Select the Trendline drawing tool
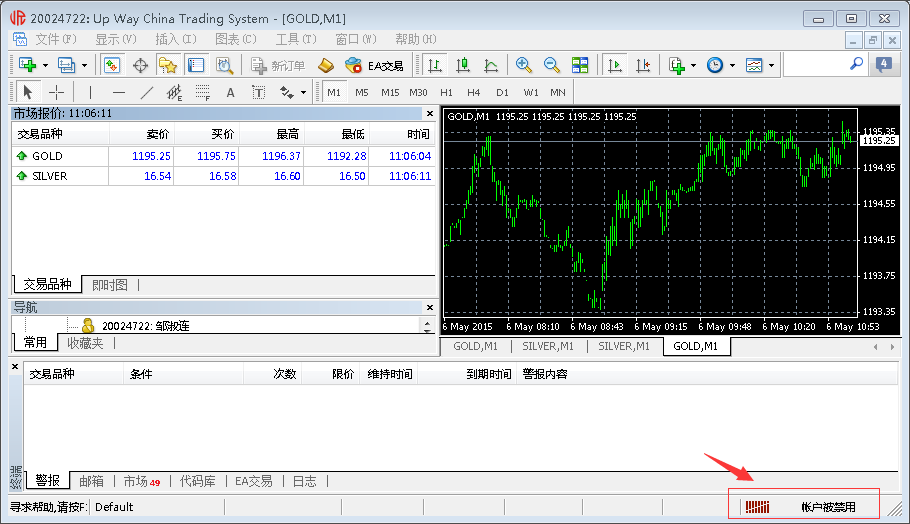Image resolution: width=910 pixels, height=524 pixels. pyautogui.click(x=147, y=92)
